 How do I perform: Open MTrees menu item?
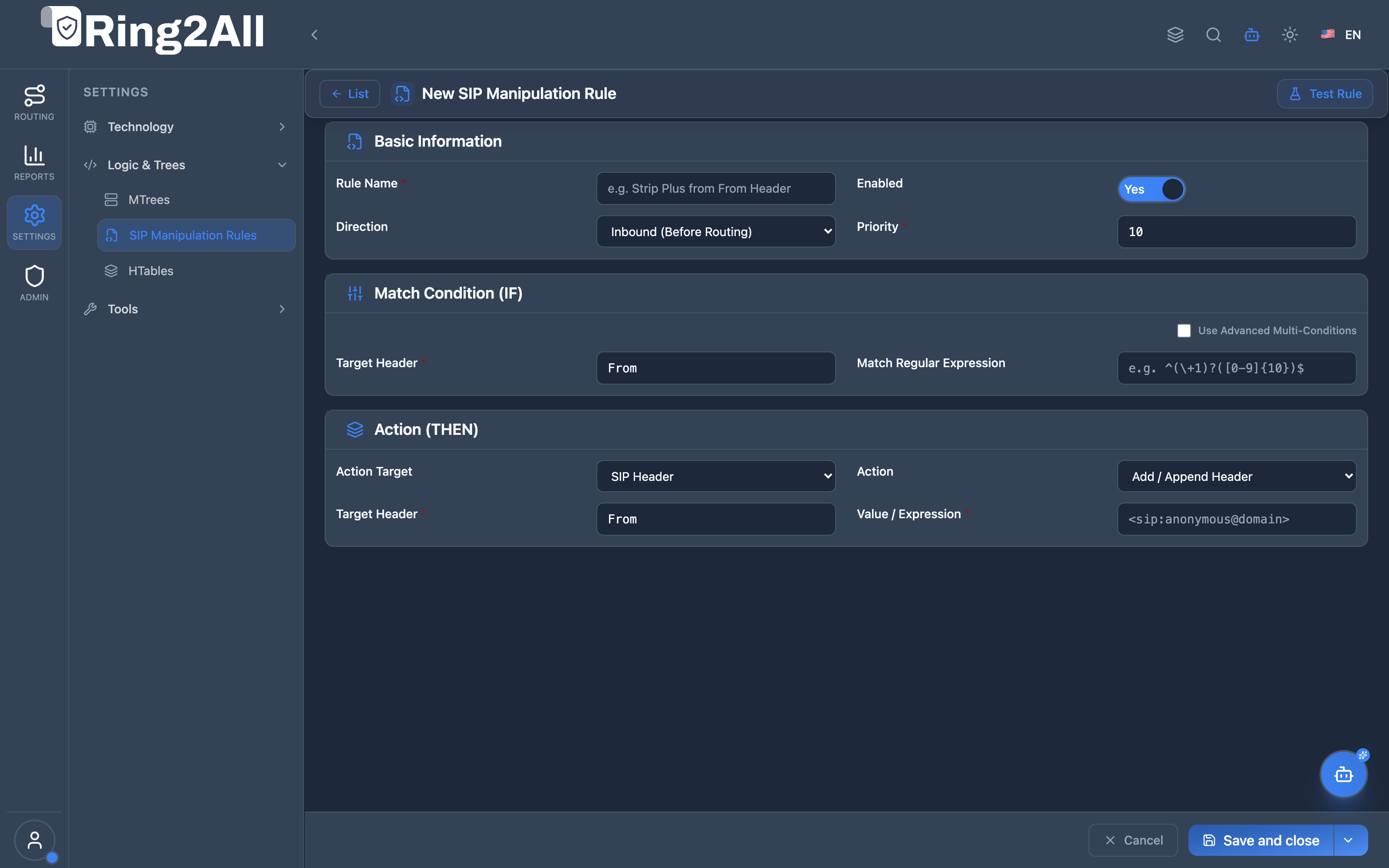[x=196, y=200]
